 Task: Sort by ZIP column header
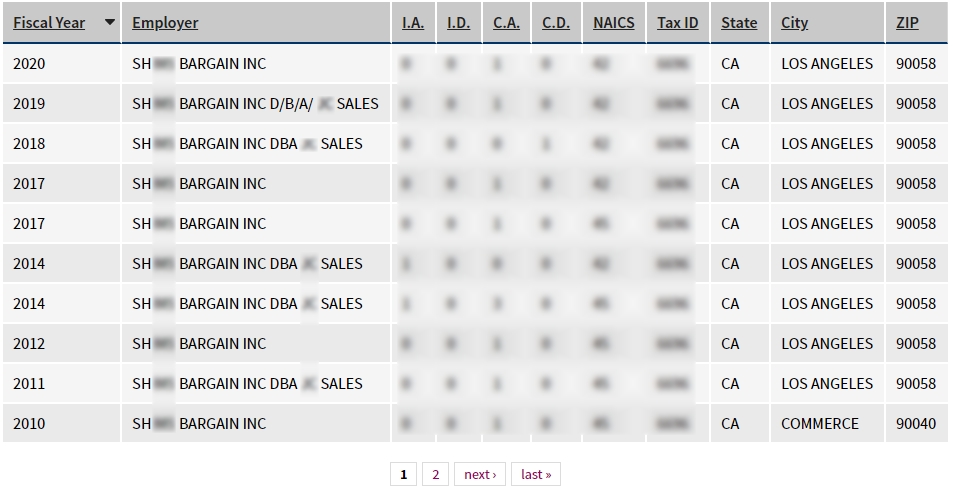click(x=907, y=22)
